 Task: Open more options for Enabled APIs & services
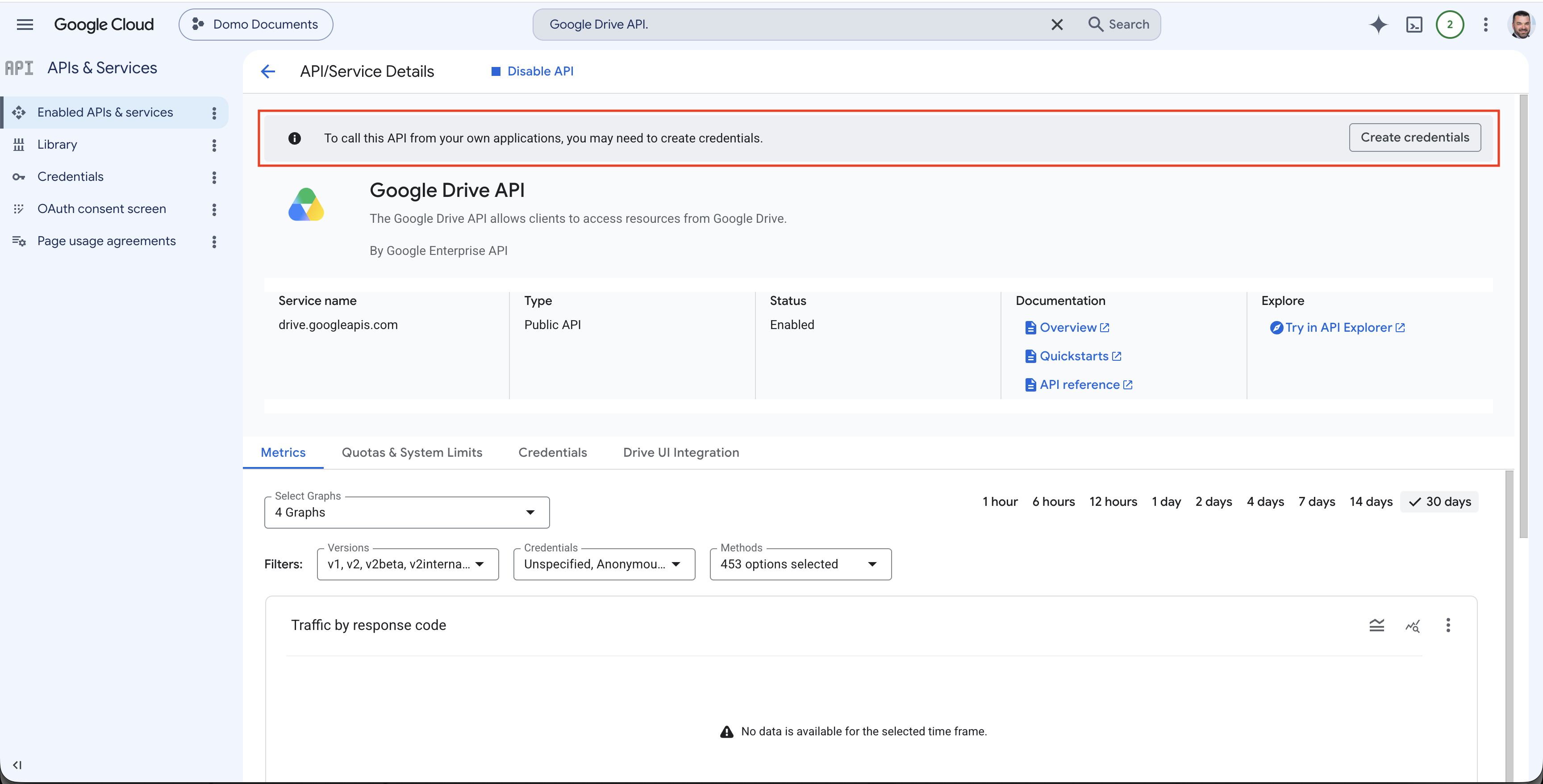(214, 113)
